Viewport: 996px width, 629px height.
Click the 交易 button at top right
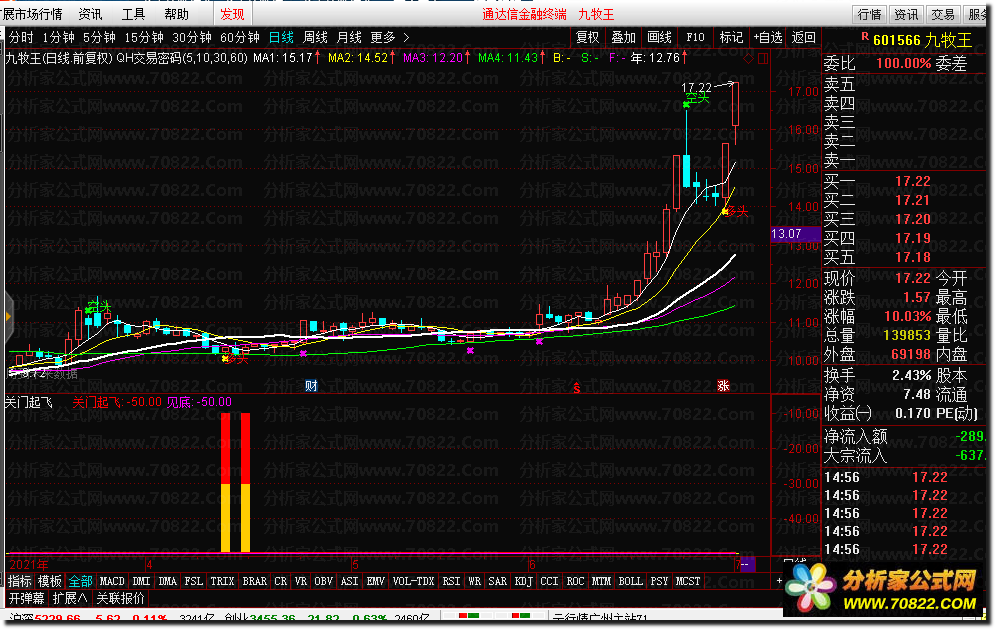943,14
